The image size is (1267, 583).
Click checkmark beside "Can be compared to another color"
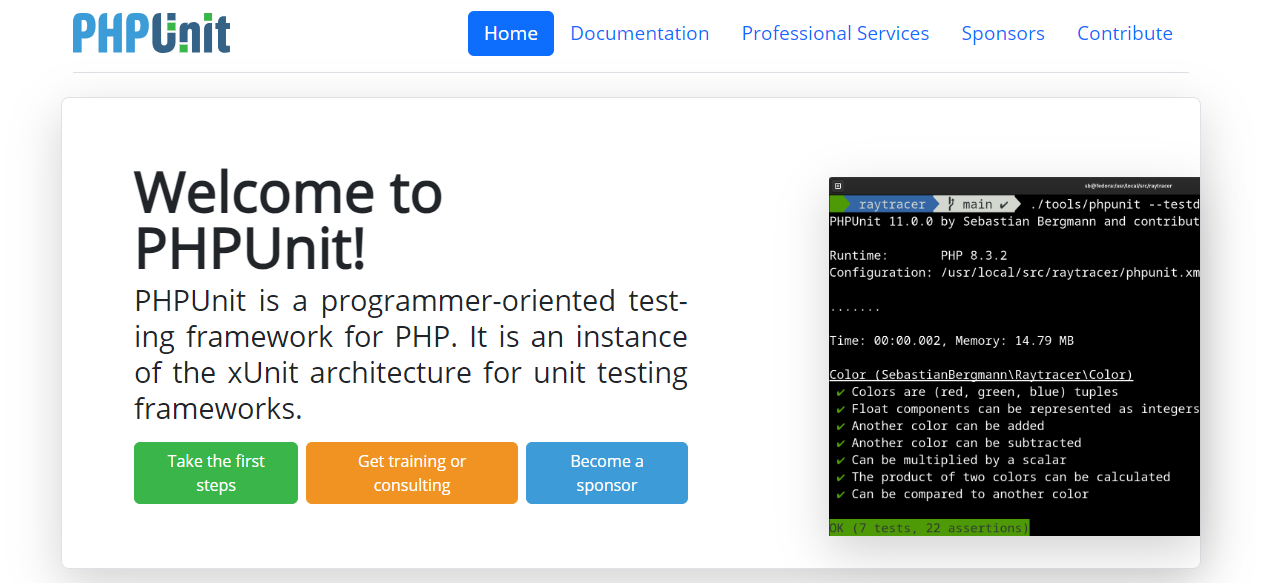pyautogui.click(x=841, y=494)
